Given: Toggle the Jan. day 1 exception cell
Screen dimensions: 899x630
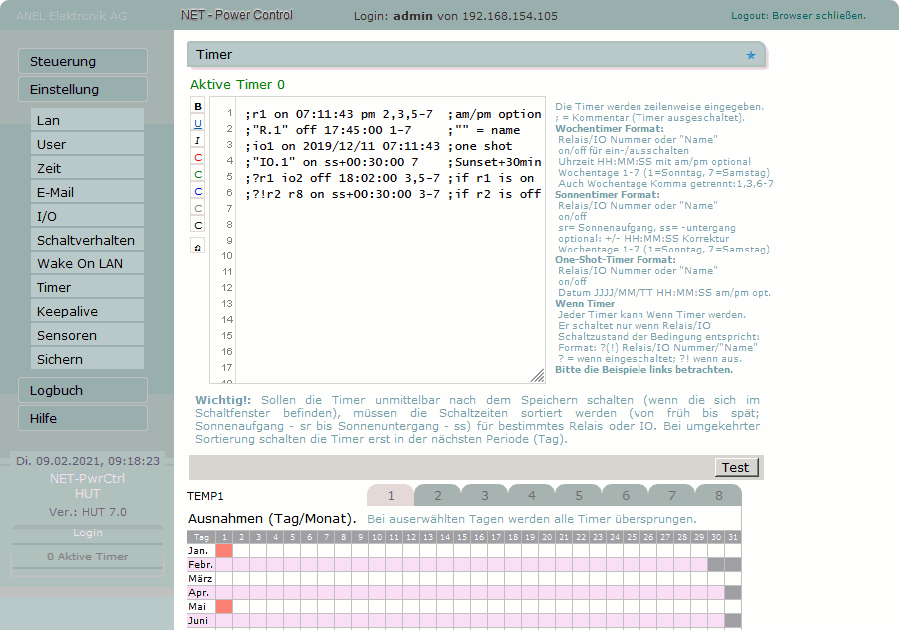Looking at the screenshot, I should point(224,551).
